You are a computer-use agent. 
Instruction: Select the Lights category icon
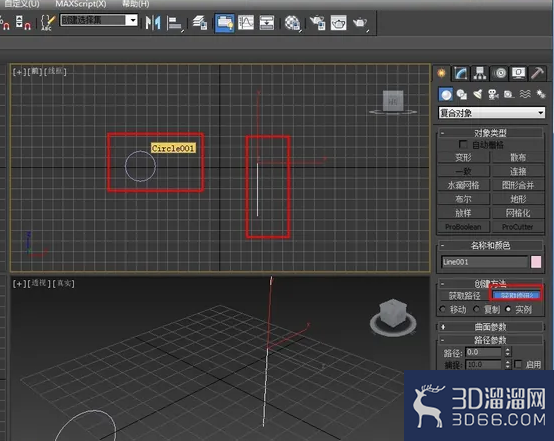point(478,94)
